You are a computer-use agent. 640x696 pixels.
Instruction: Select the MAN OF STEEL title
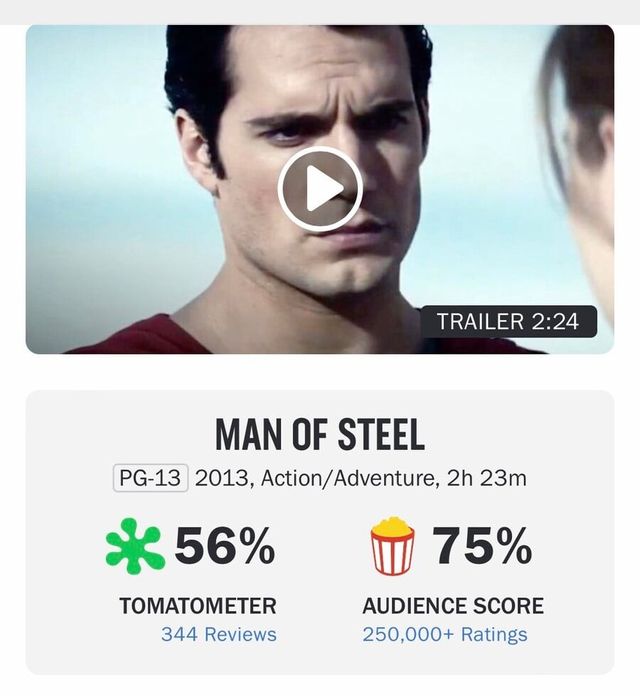tap(319, 435)
